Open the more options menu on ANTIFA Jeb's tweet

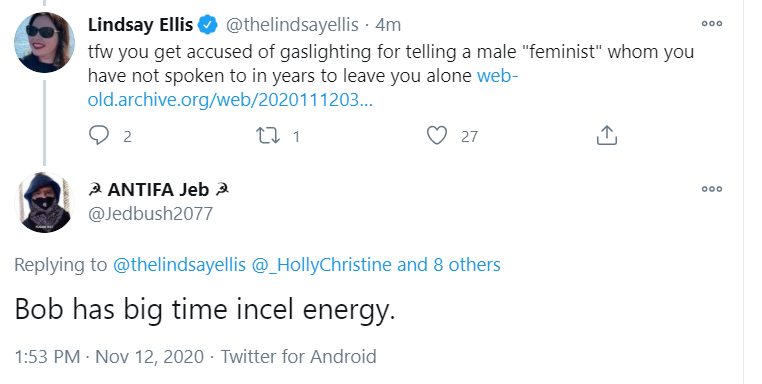point(711,189)
